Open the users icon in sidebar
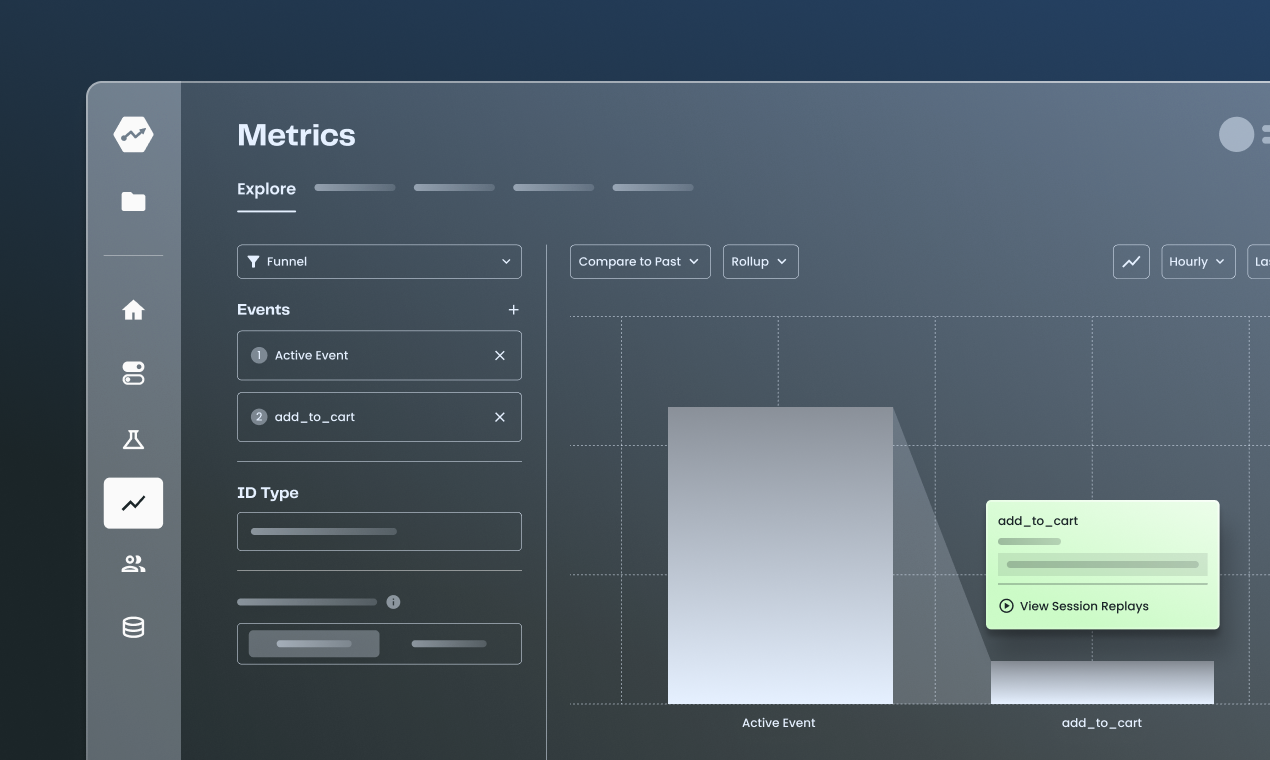This screenshot has width=1270, height=760. [133, 564]
